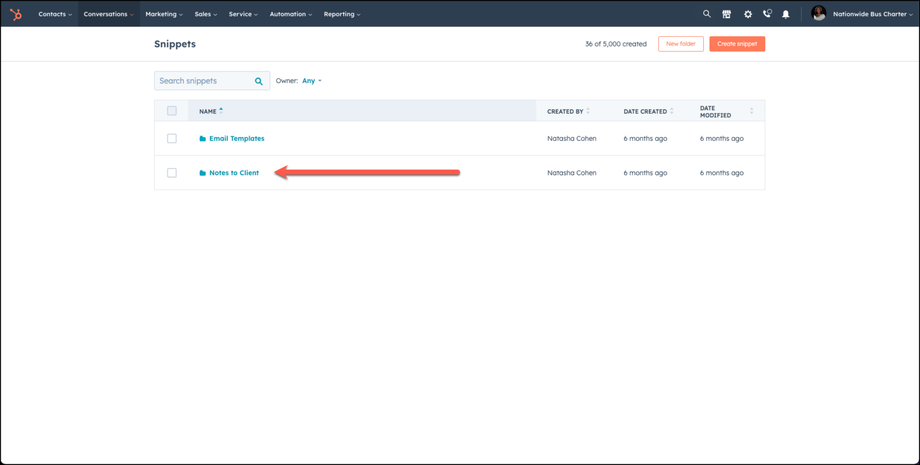Open the search magnifier in top bar

tap(706, 14)
